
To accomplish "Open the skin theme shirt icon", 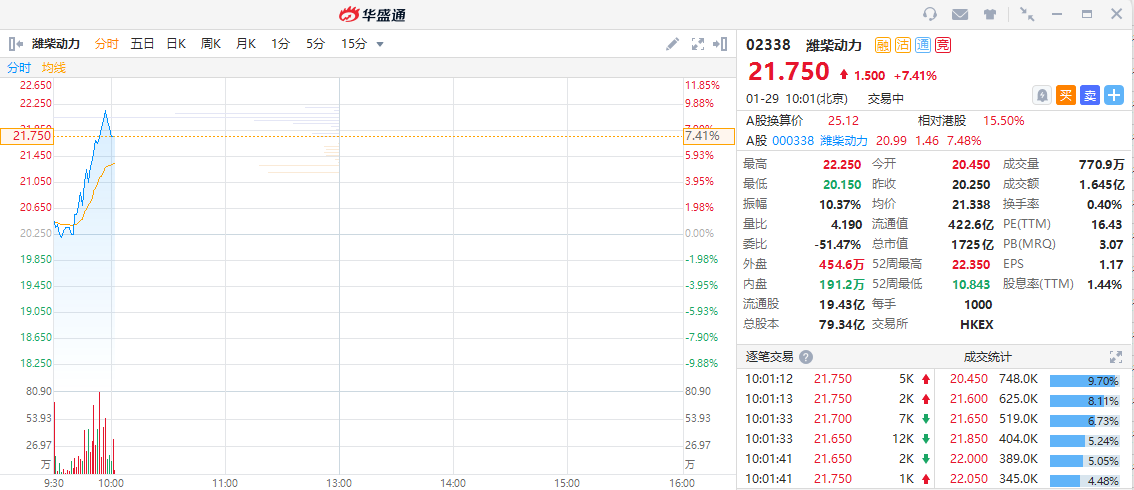I will [x=990, y=14].
